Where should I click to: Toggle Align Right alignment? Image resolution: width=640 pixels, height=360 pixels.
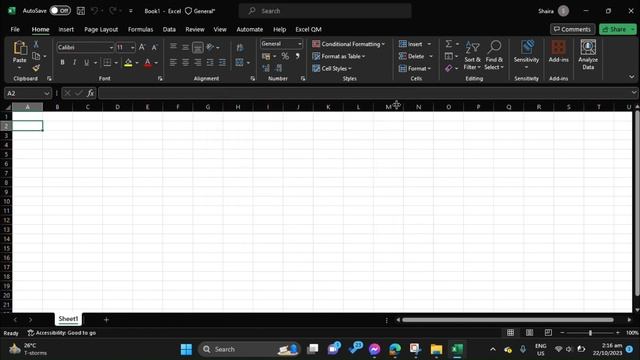tap(198, 62)
